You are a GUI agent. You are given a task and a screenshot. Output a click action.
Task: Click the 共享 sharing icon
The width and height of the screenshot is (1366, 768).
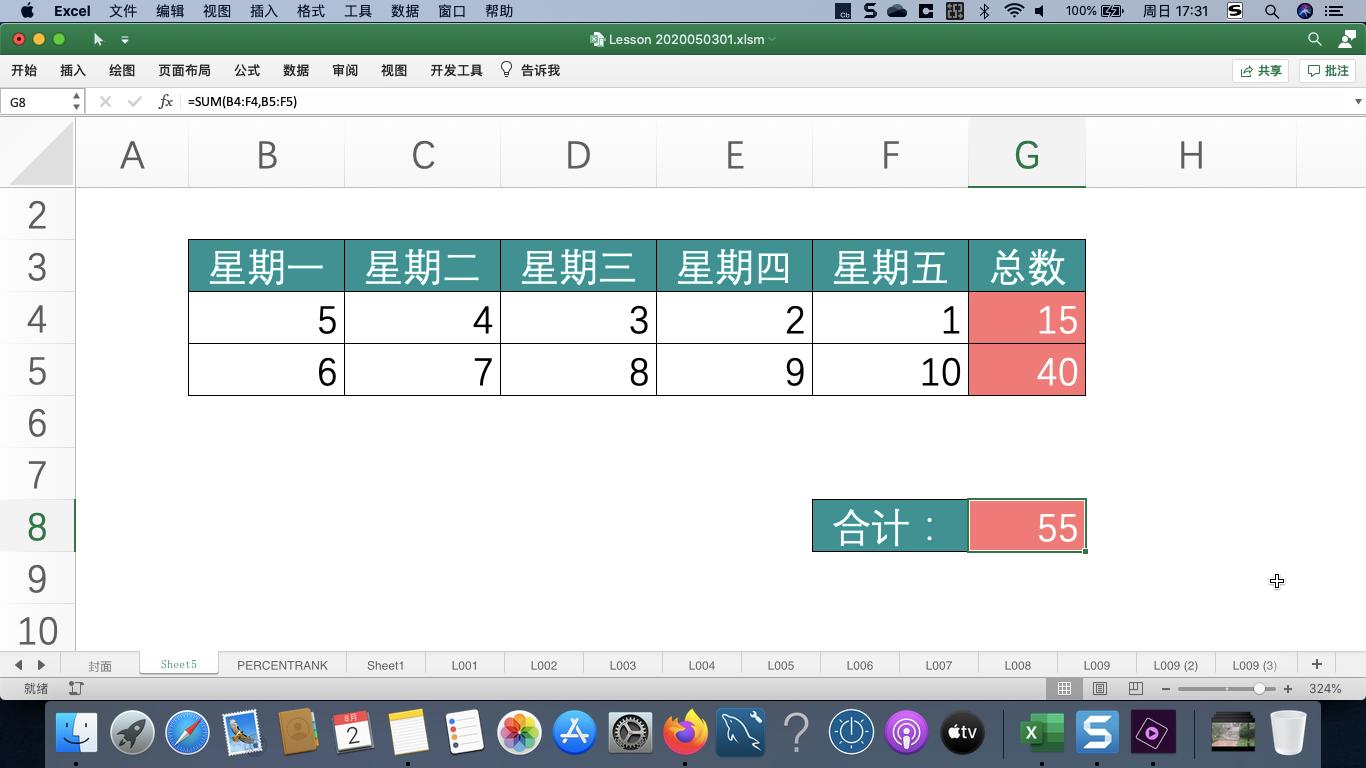point(1259,70)
